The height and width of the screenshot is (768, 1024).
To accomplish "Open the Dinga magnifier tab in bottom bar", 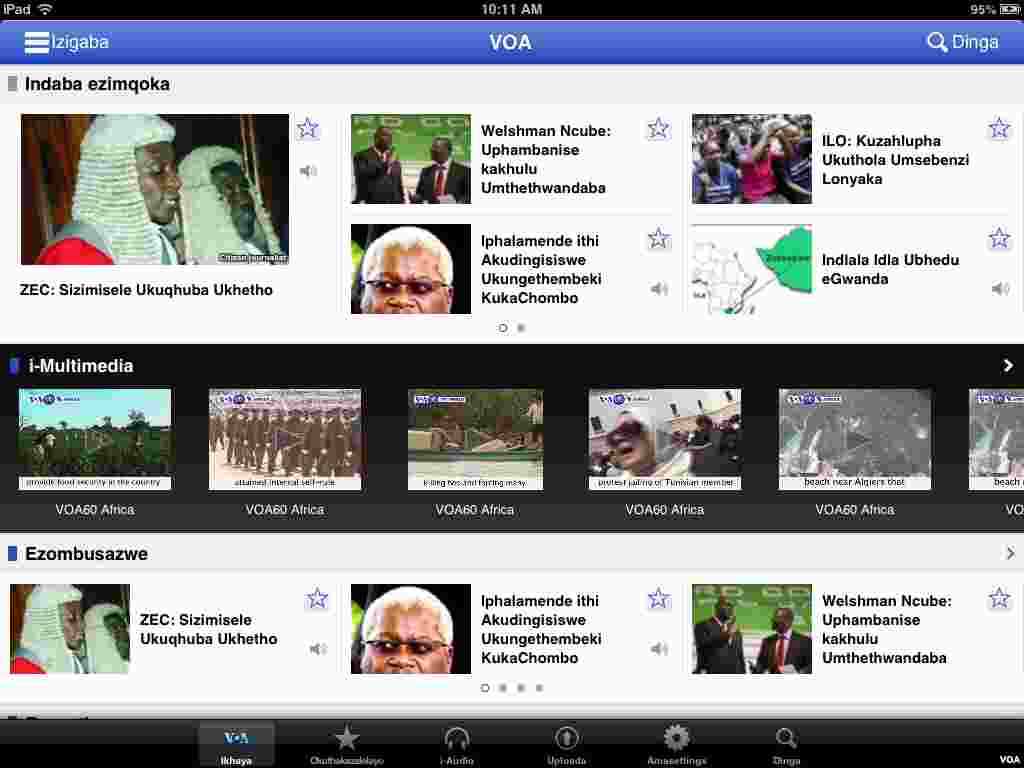I will click(786, 744).
